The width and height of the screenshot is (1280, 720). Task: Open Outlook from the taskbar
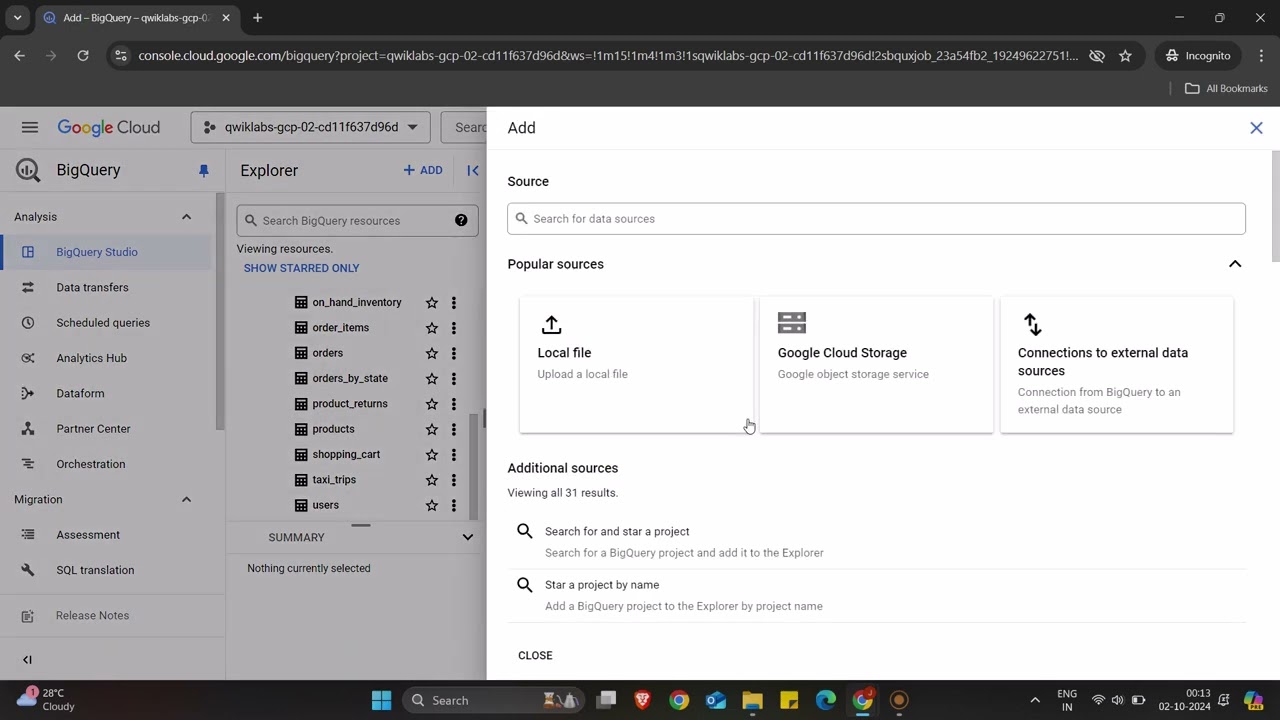(x=715, y=700)
